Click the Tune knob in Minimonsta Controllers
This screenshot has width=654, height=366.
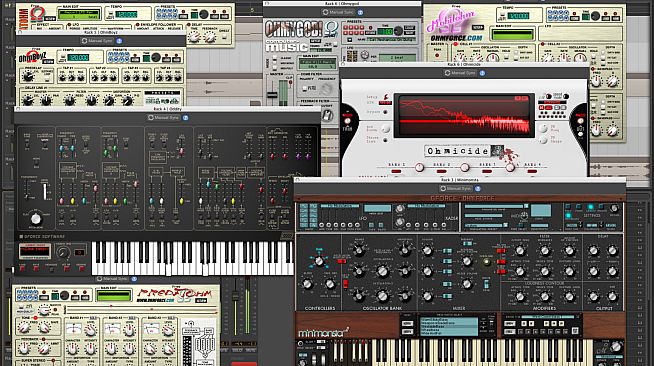pos(319,261)
